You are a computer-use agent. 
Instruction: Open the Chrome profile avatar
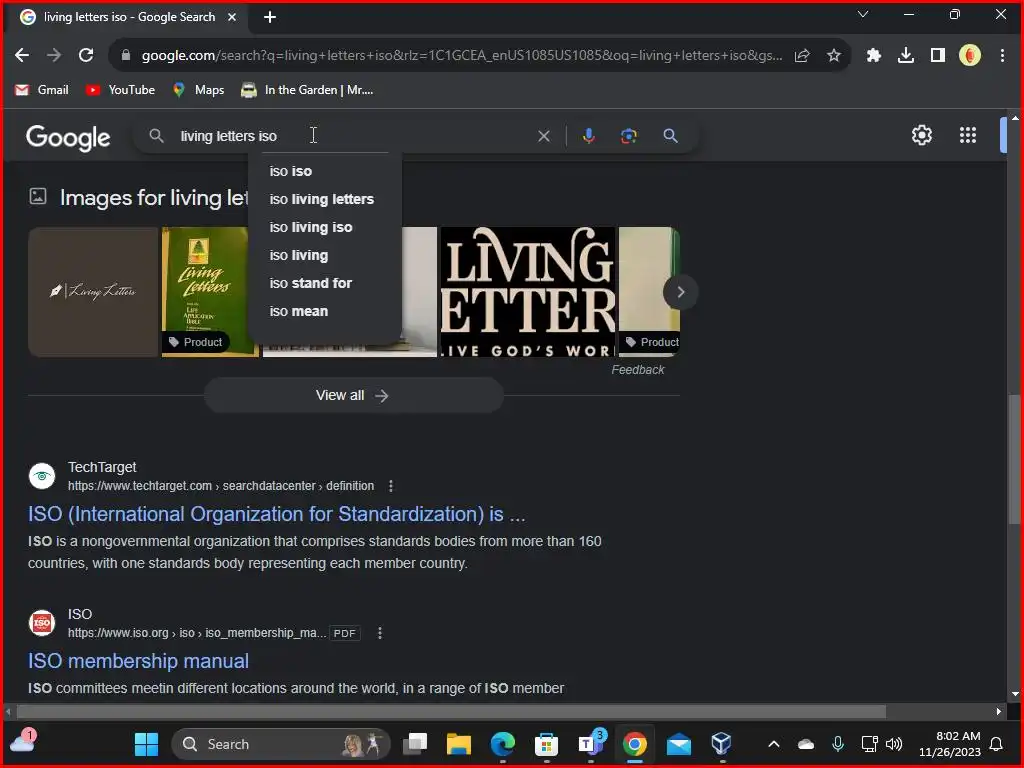tap(970, 56)
